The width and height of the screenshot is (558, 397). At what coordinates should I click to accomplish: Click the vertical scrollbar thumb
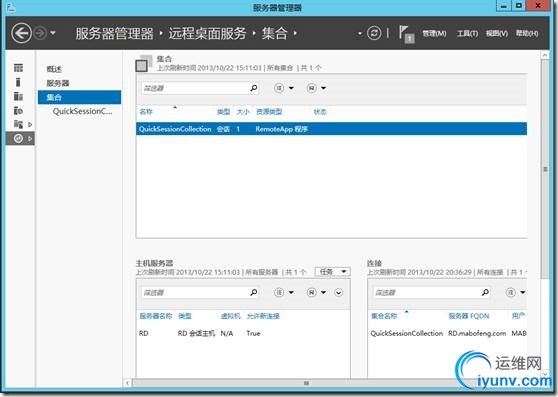click(x=545, y=169)
